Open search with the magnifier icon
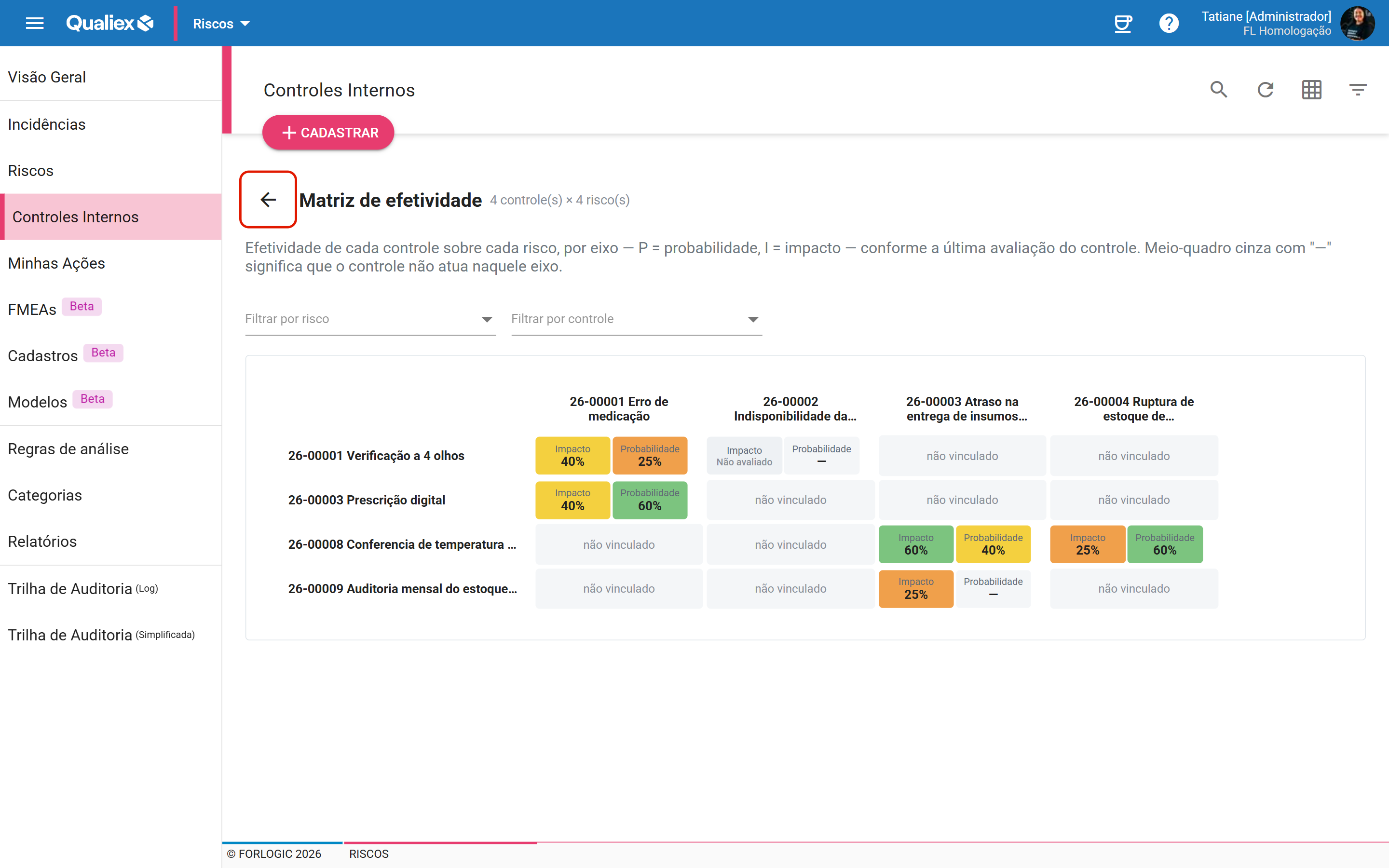 click(1219, 90)
